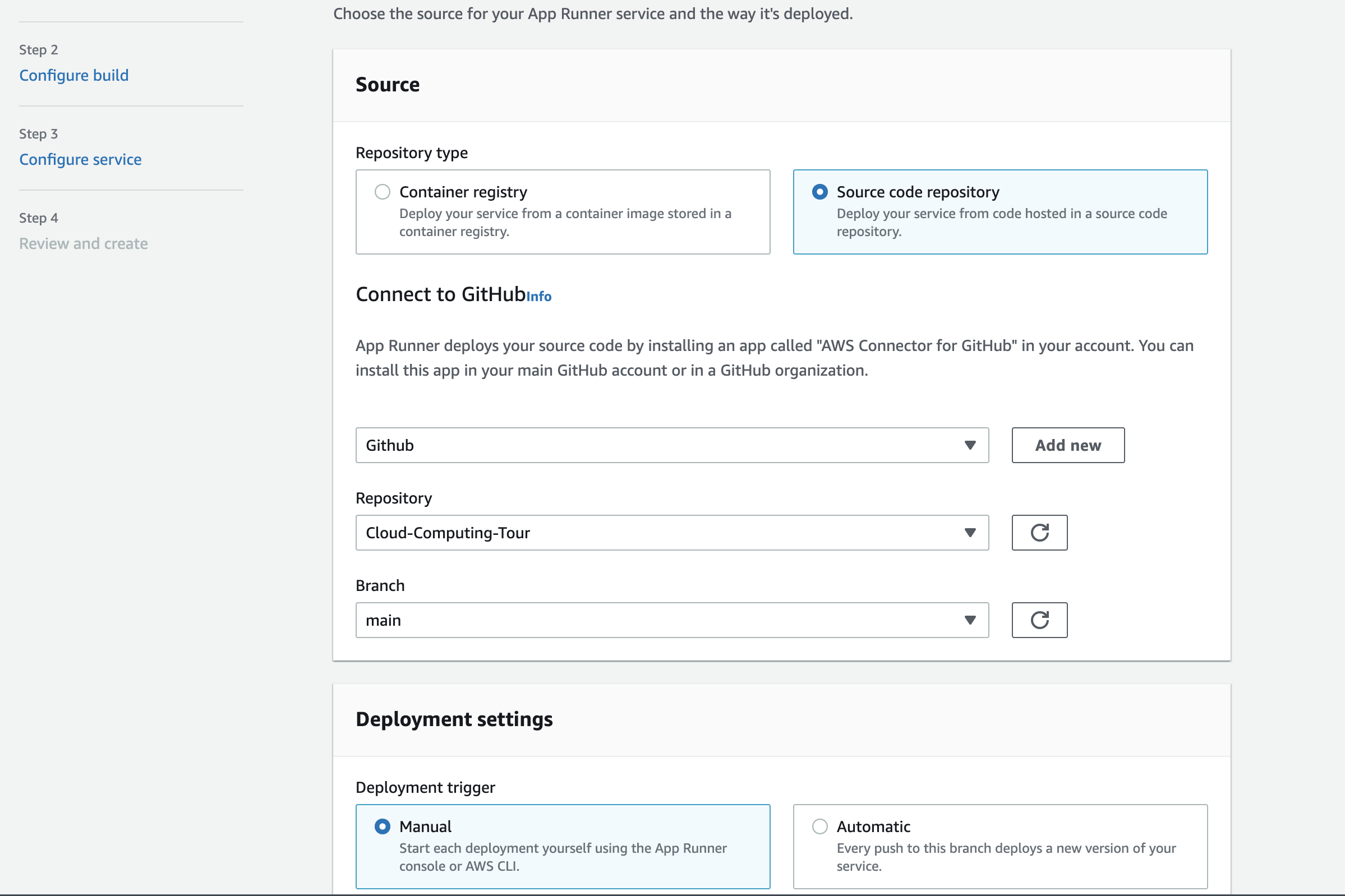Image resolution: width=1345 pixels, height=896 pixels.
Task: Go to Step 3 Configure service
Action: 80,159
